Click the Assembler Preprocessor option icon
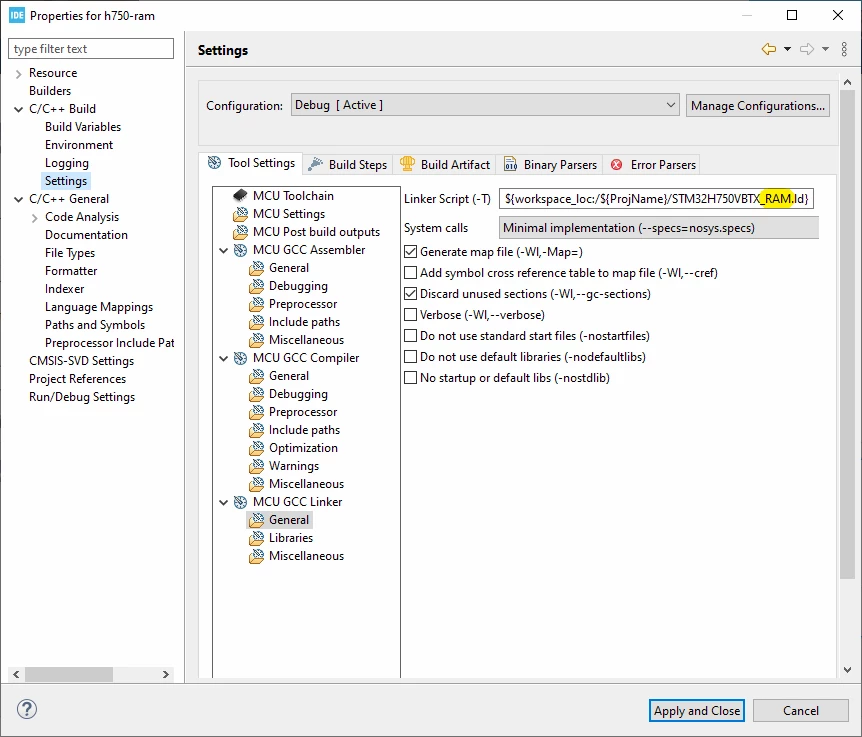Image resolution: width=862 pixels, height=737 pixels. tap(256, 304)
